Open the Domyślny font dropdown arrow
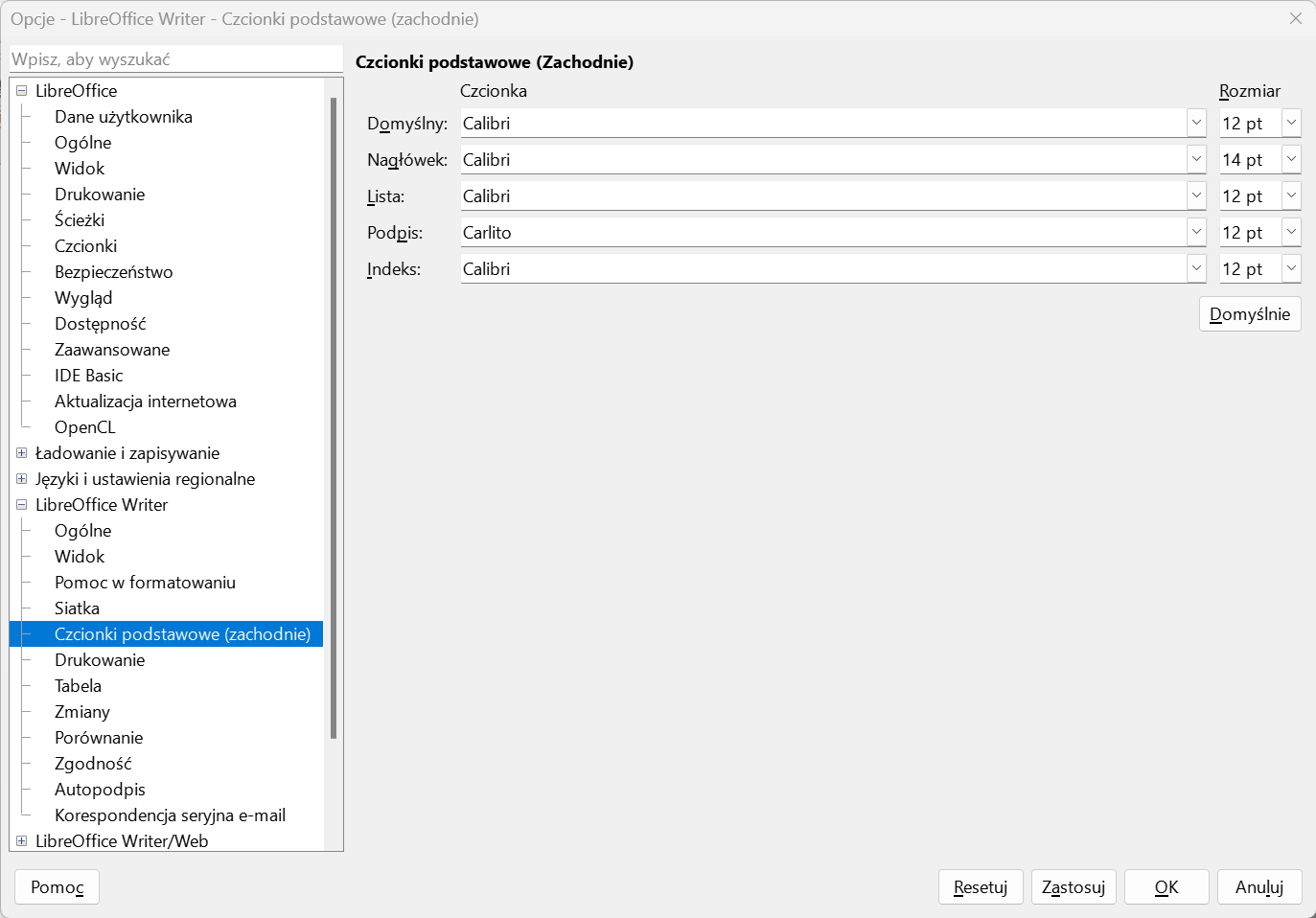 [1196, 123]
